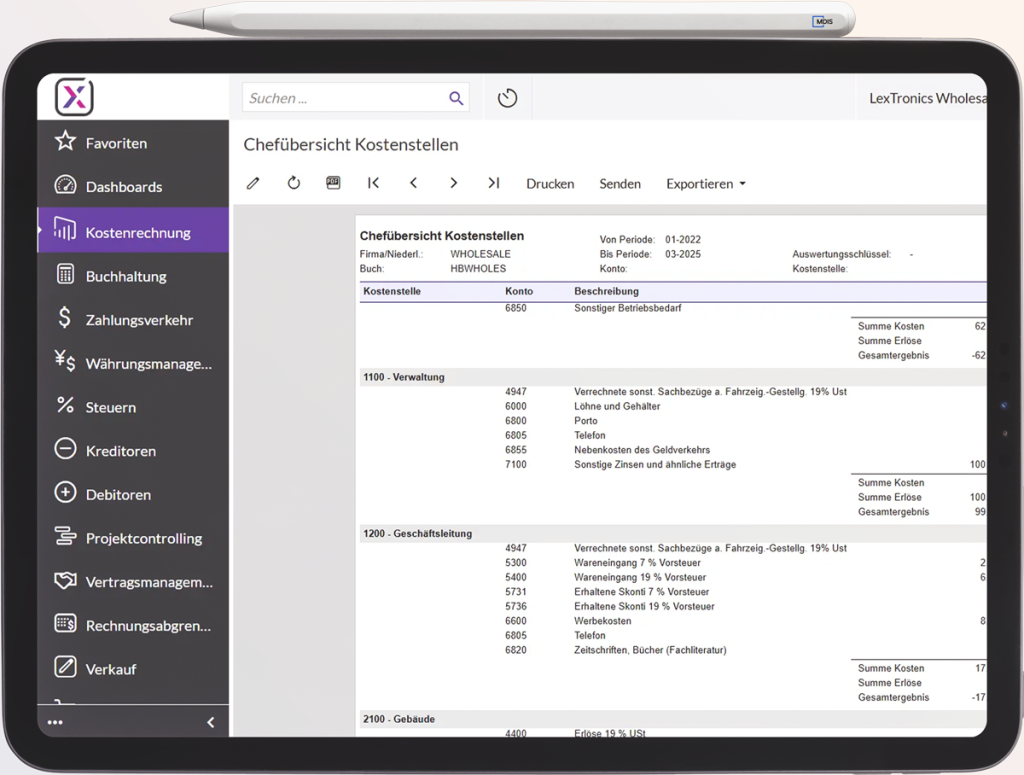Click the pencil edit icon in toolbar
Image resolution: width=1024 pixels, height=775 pixels.
pos(253,183)
